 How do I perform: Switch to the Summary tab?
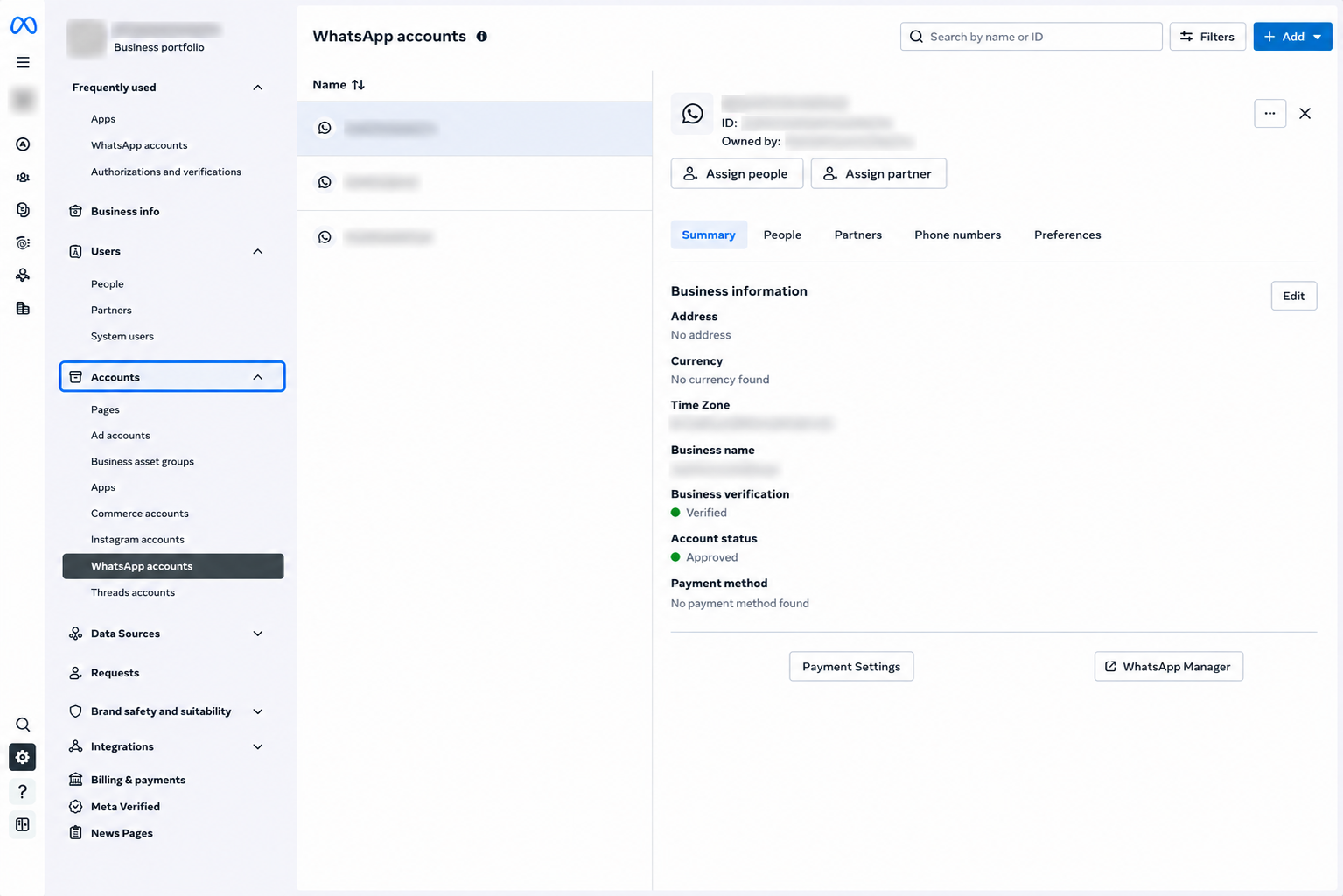pos(709,234)
